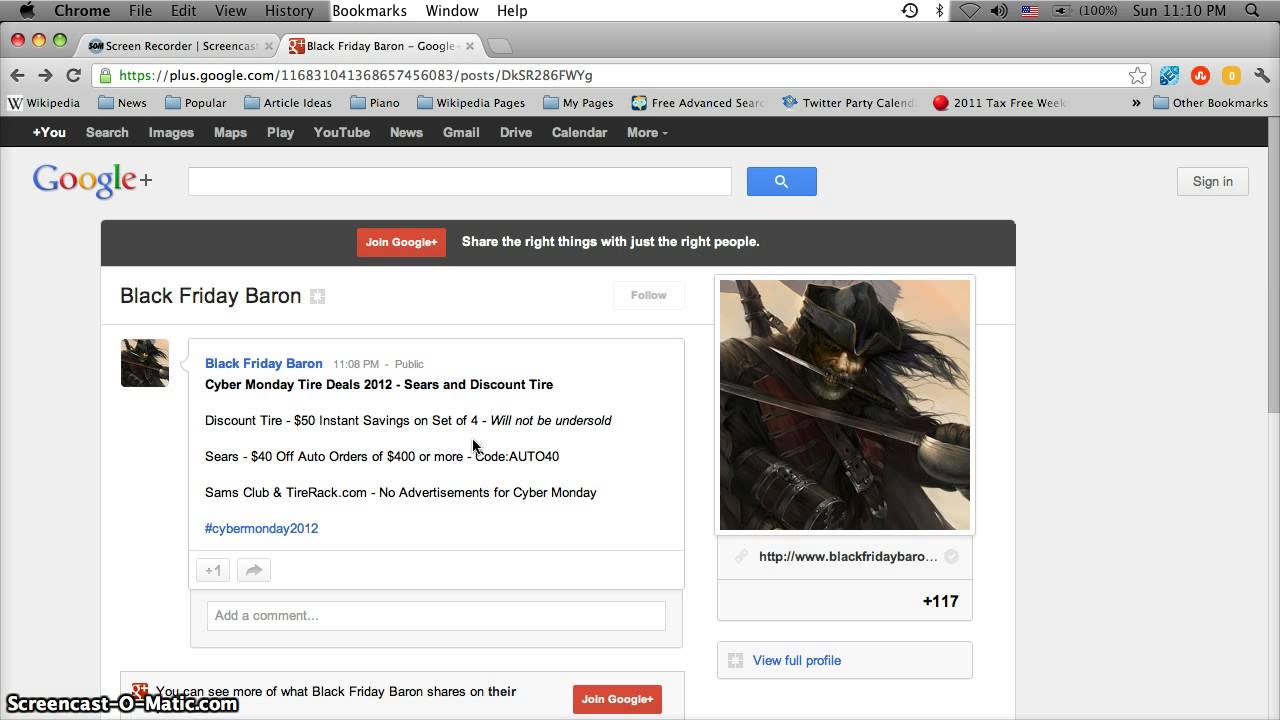This screenshot has width=1280, height=720.
Task: Click the URL address bar
Action: (x=620, y=75)
